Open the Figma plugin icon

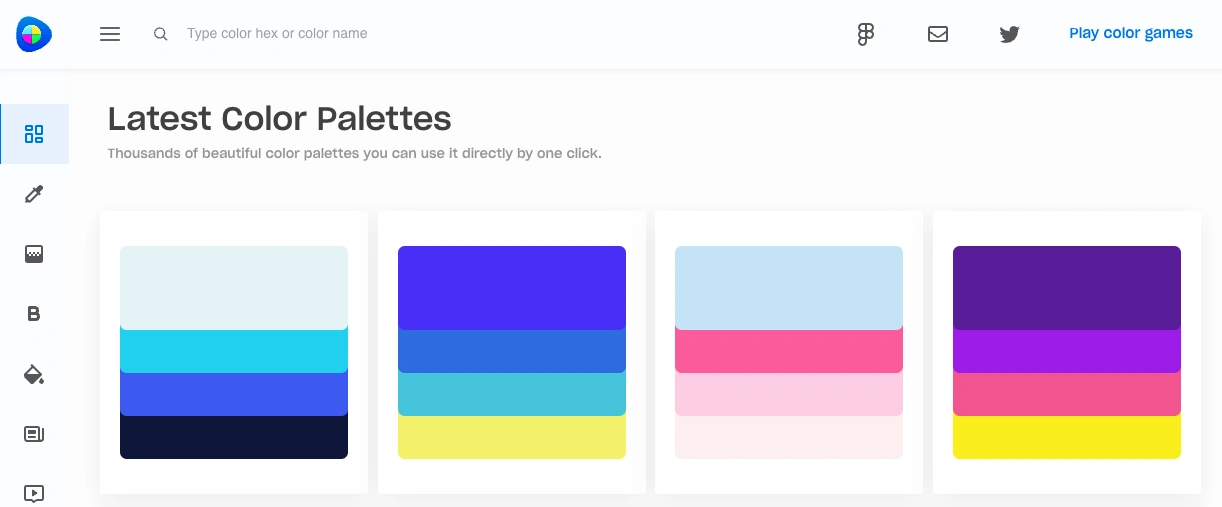[866, 34]
